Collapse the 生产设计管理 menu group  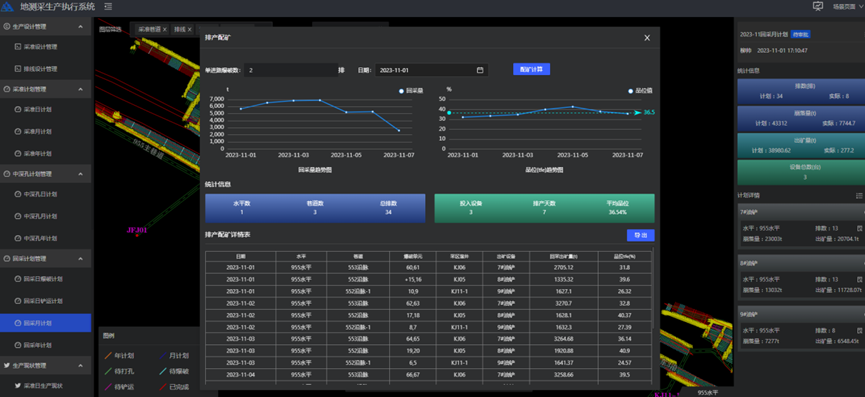[x=81, y=26]
